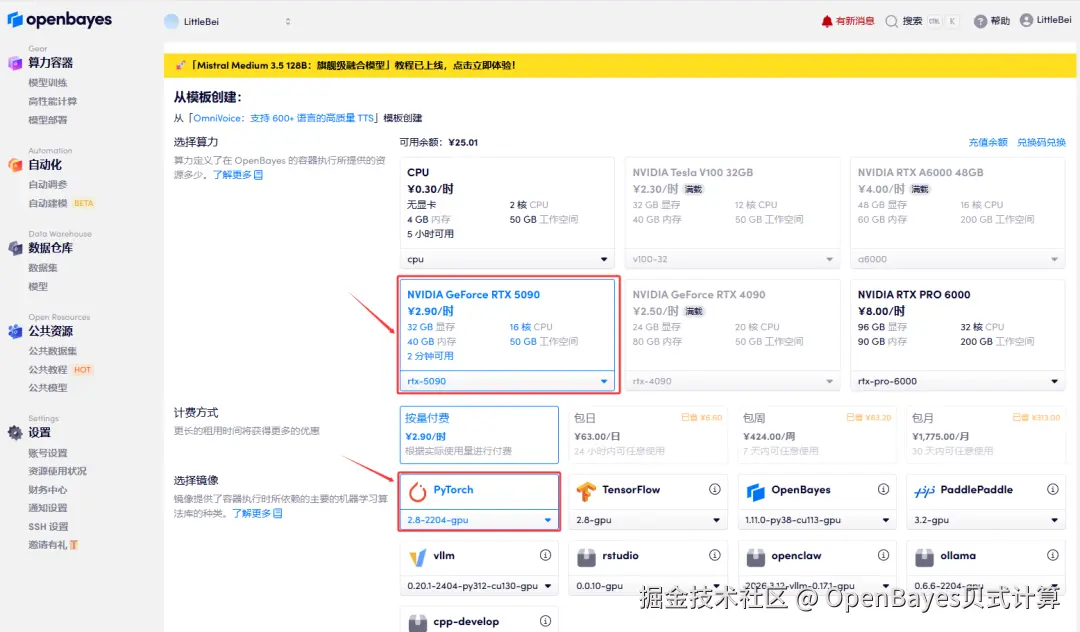This screenshot has height=632, width=1080.
Task: Click the rstudio image icon
Action: coord(586,557)
